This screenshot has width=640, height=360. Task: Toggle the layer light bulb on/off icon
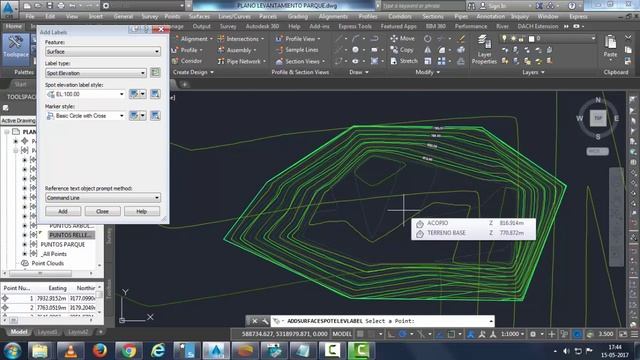(x=504, y=38)
